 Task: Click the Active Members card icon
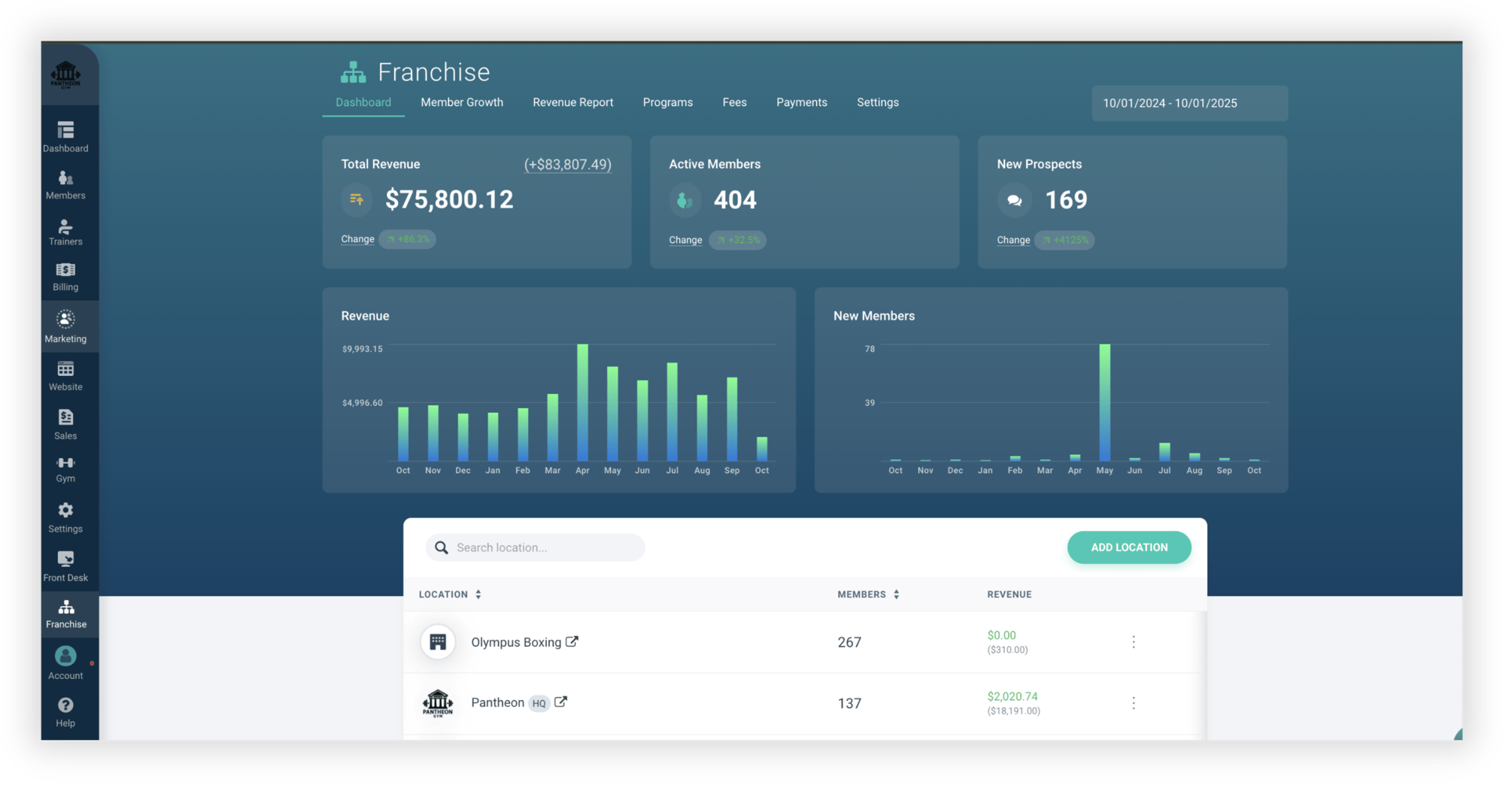685,200
